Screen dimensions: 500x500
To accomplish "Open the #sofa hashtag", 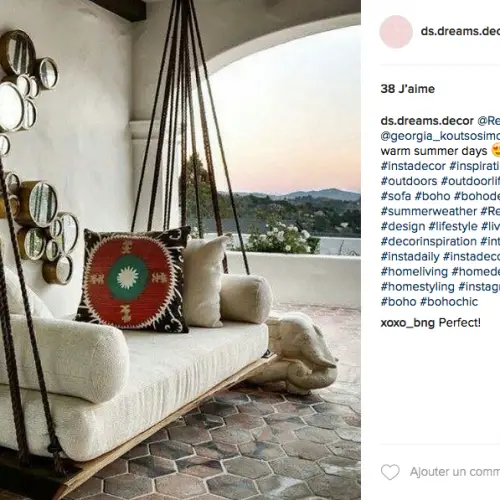I will (x=396, y=196).
